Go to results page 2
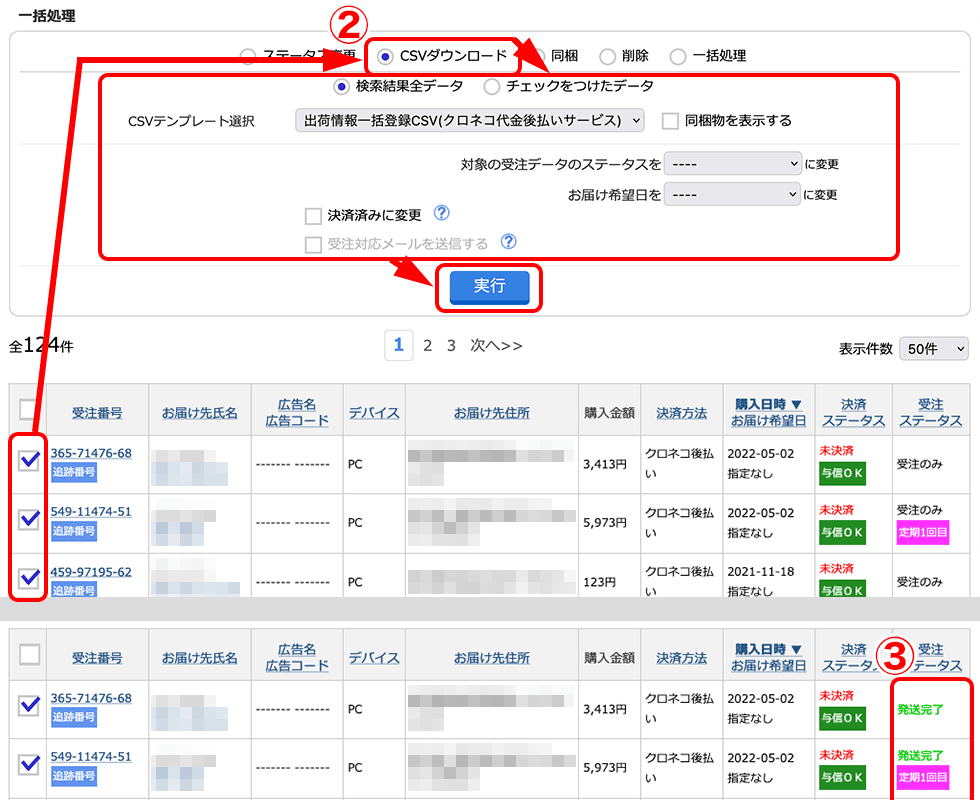 [428, 346]
